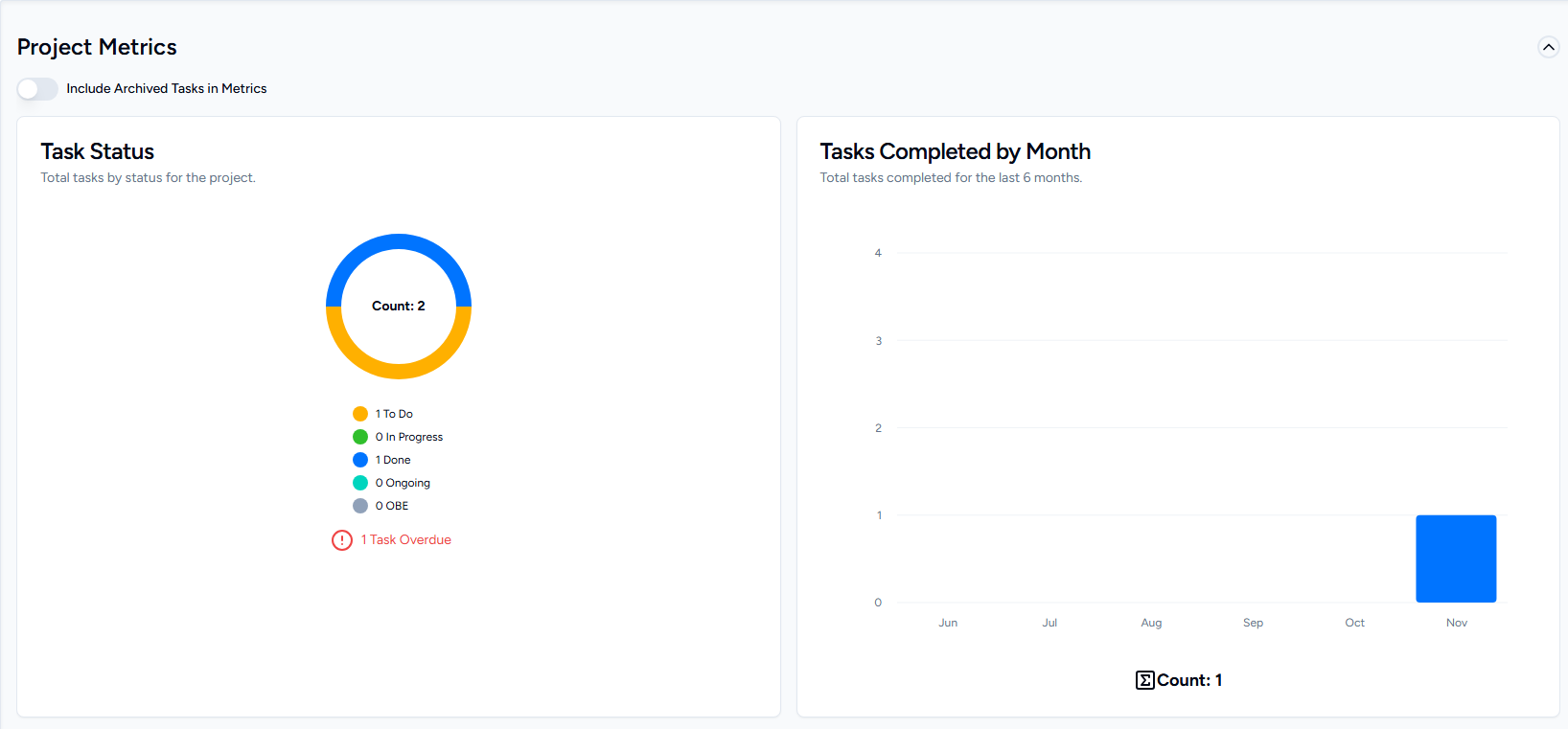Click the orange To Do donut segment
1568x729 pixels.
[399, 371]
